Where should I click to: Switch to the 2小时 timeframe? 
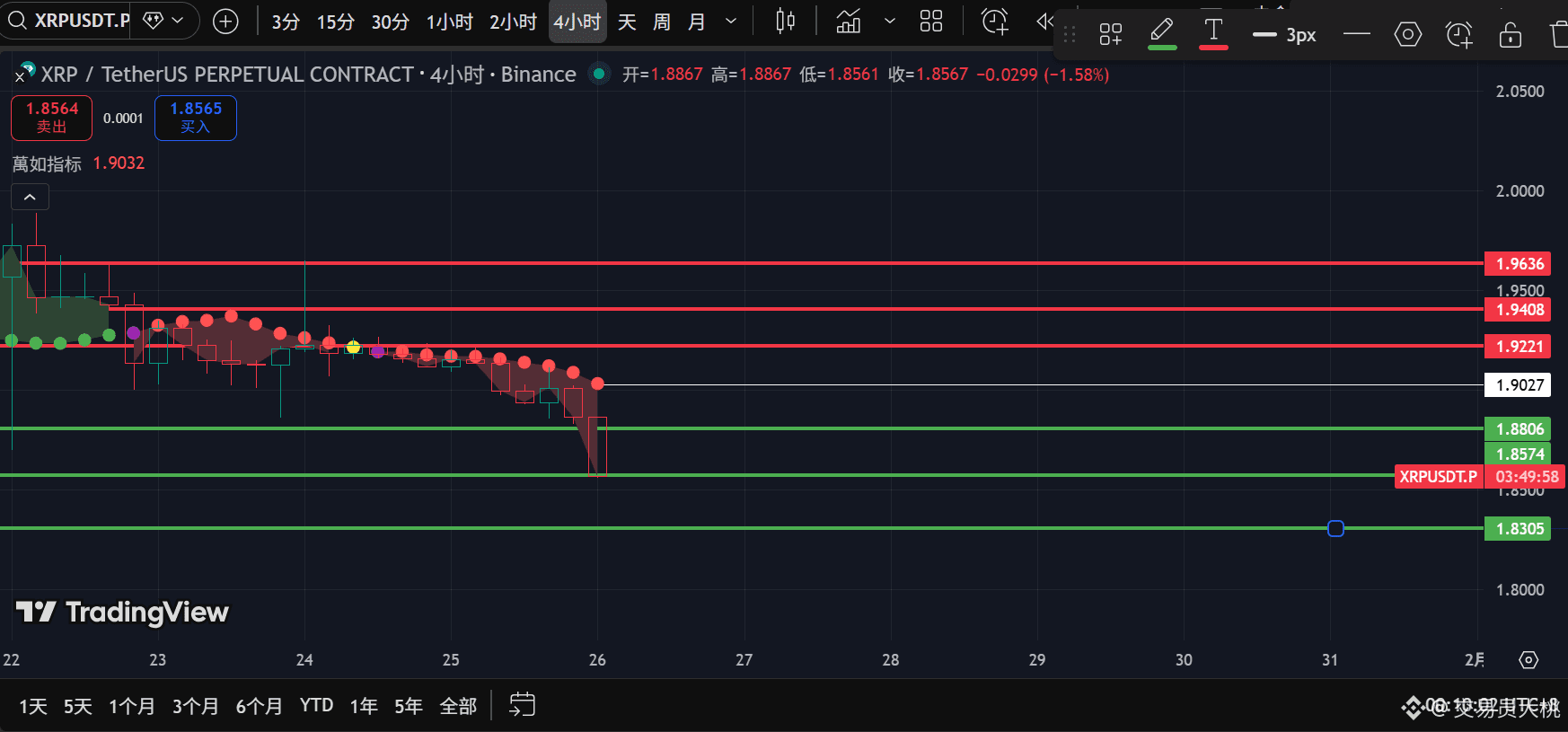pos(513,22)
